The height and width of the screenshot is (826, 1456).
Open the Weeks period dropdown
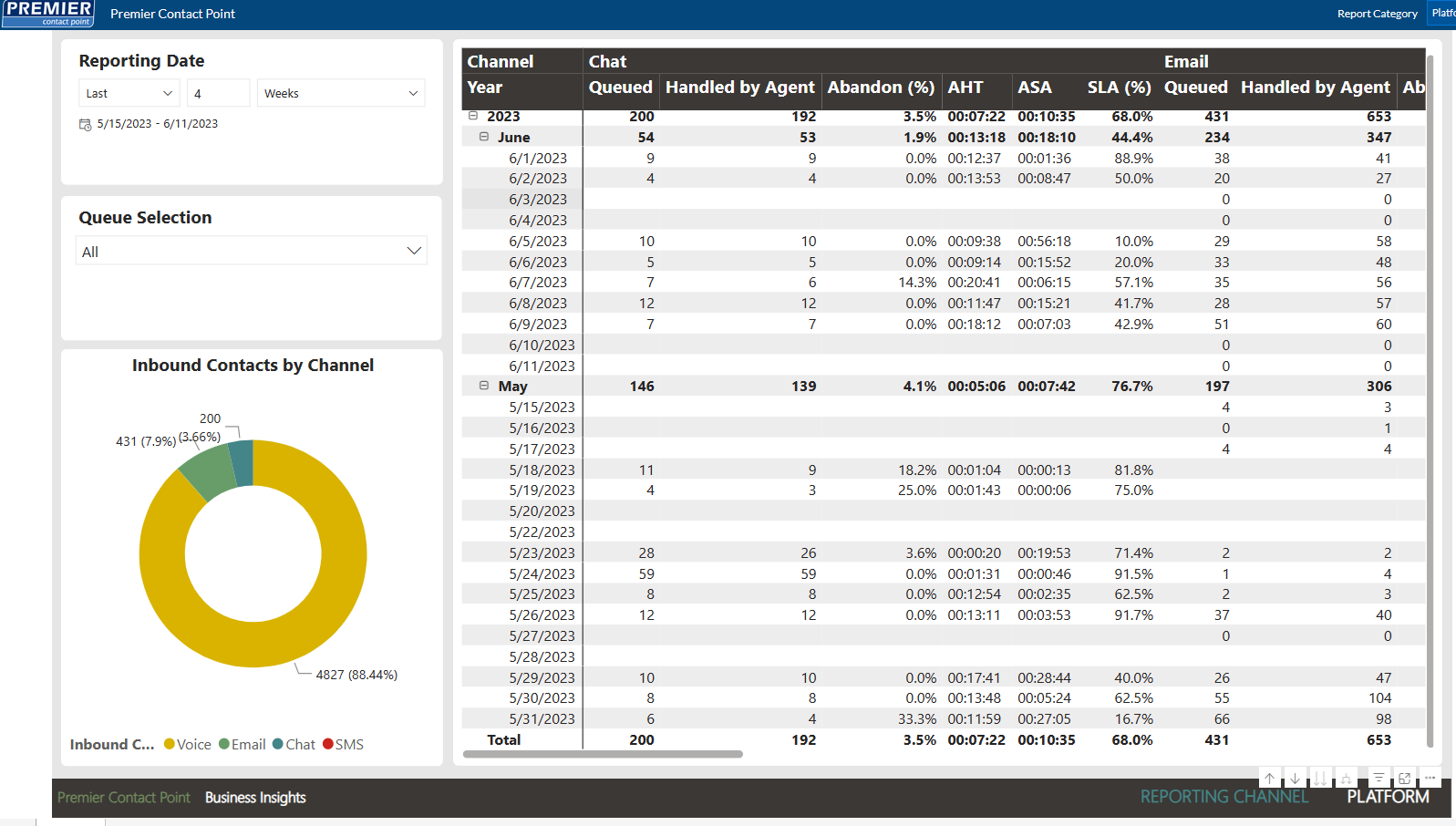341,93
